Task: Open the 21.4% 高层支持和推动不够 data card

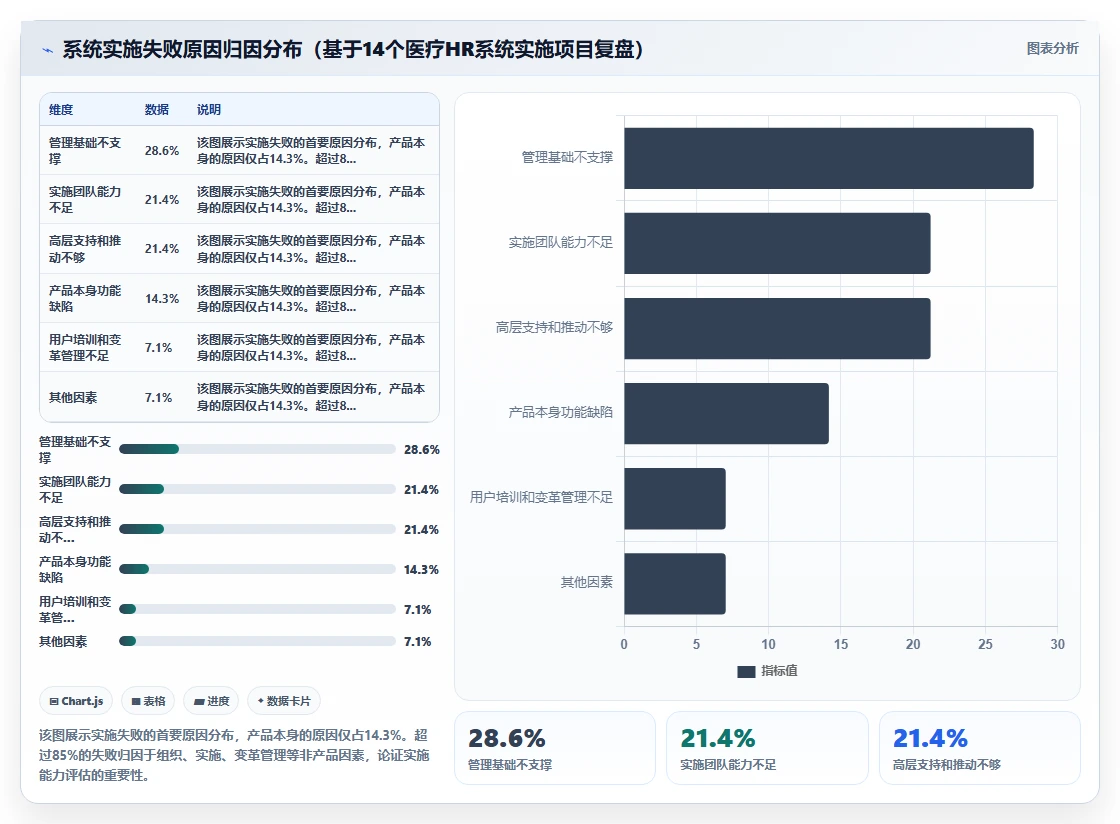Action: click(979, 748)
